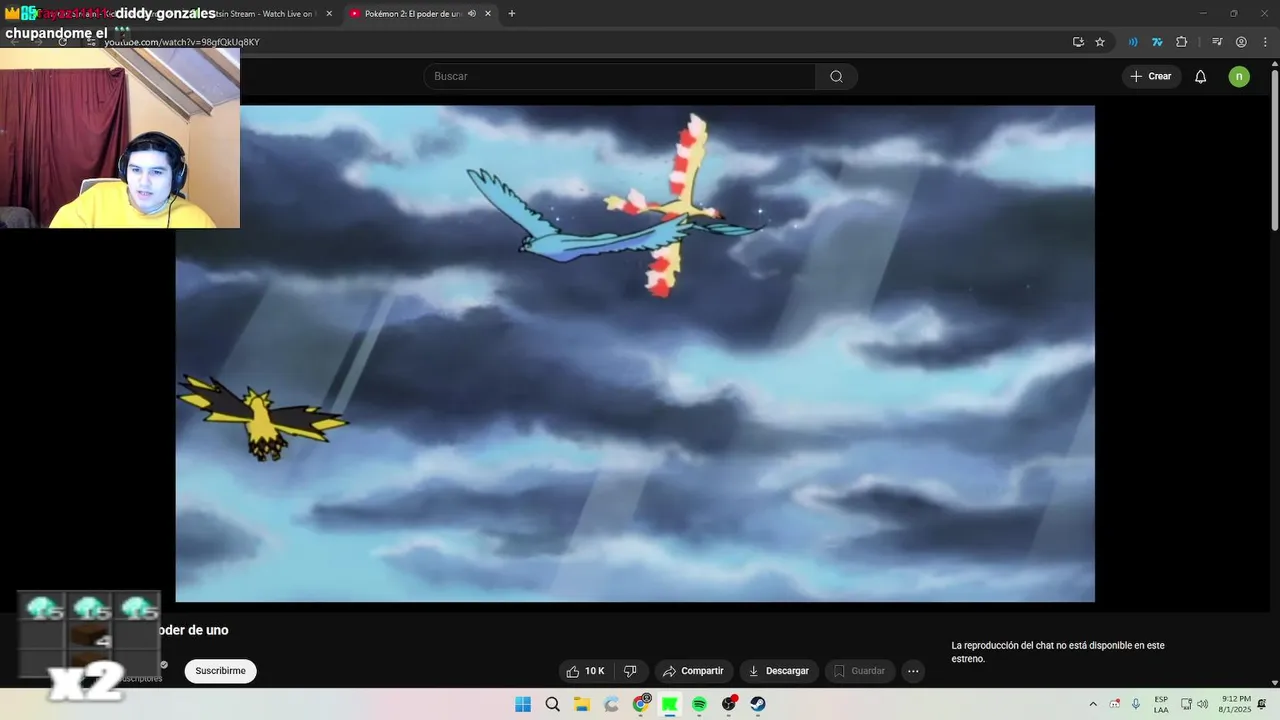The image size is (1280, 720).
Task: Click the Guardar button
Action: point(860,671)
